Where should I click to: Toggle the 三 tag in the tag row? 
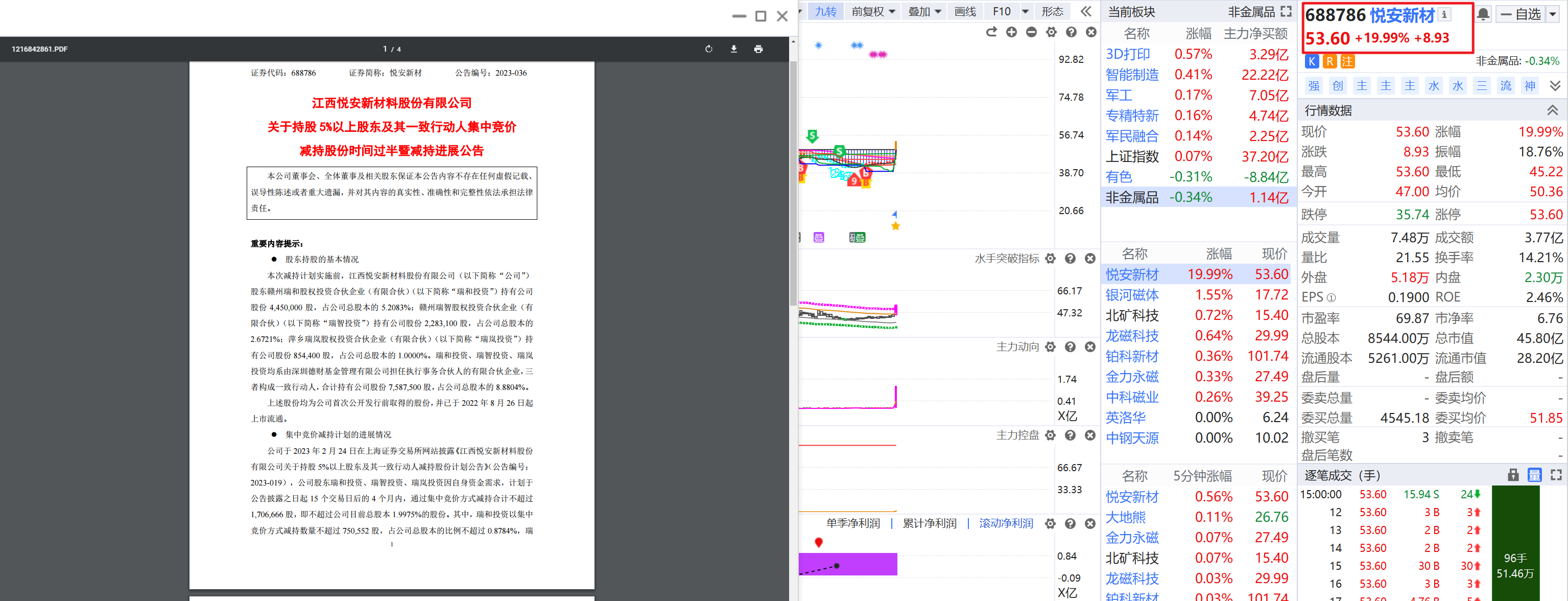click(x=1482, y=86)
